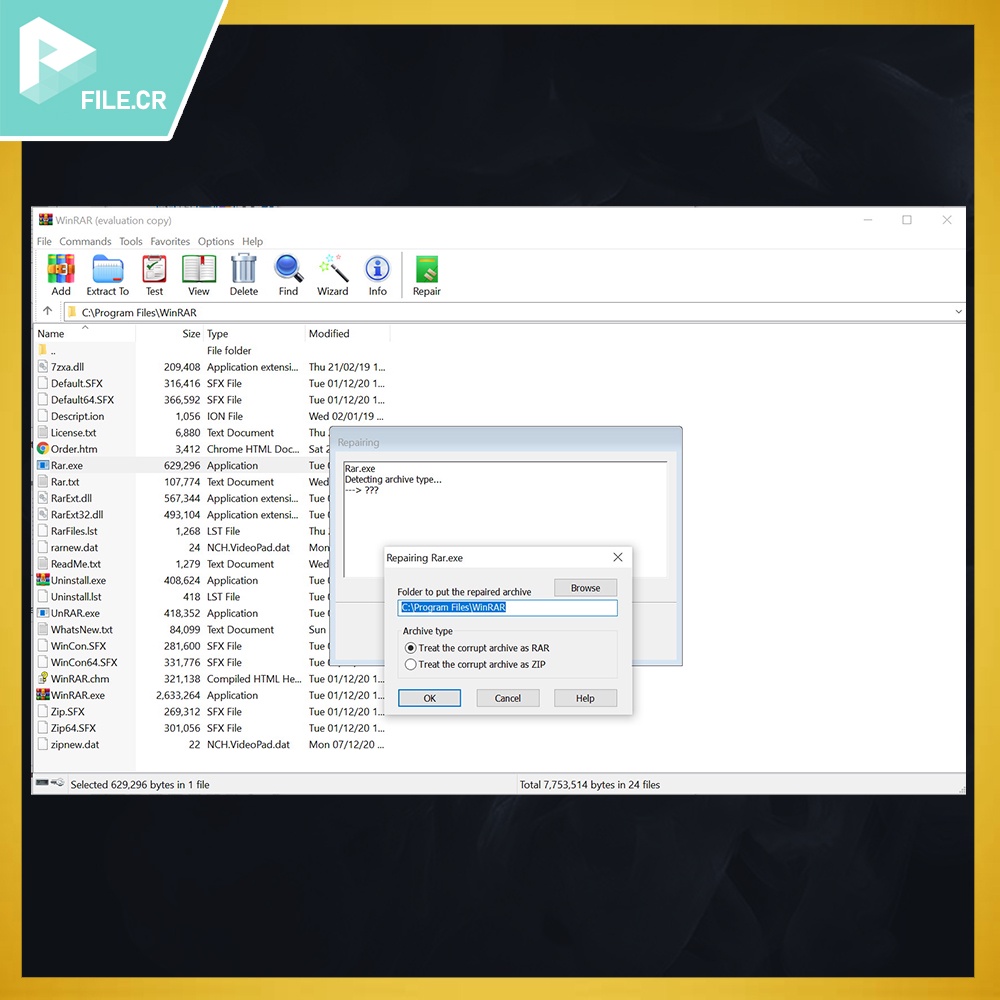Screen dimensions: 1000x1000
Task: Click the repaired archive folder path field
Action: pyautogui.click(x=507, y=608)
